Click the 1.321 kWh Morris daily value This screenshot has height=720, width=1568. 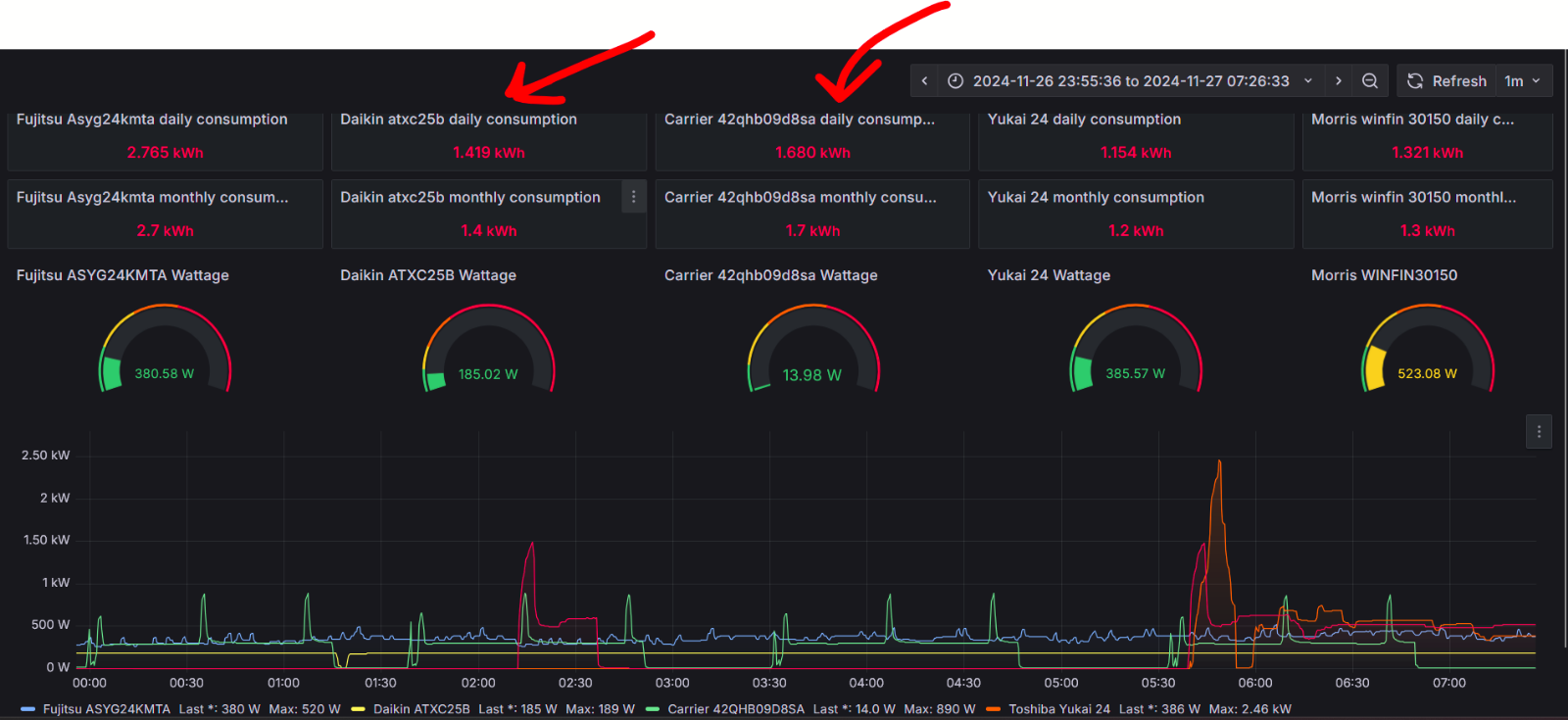pos(1427,153)
